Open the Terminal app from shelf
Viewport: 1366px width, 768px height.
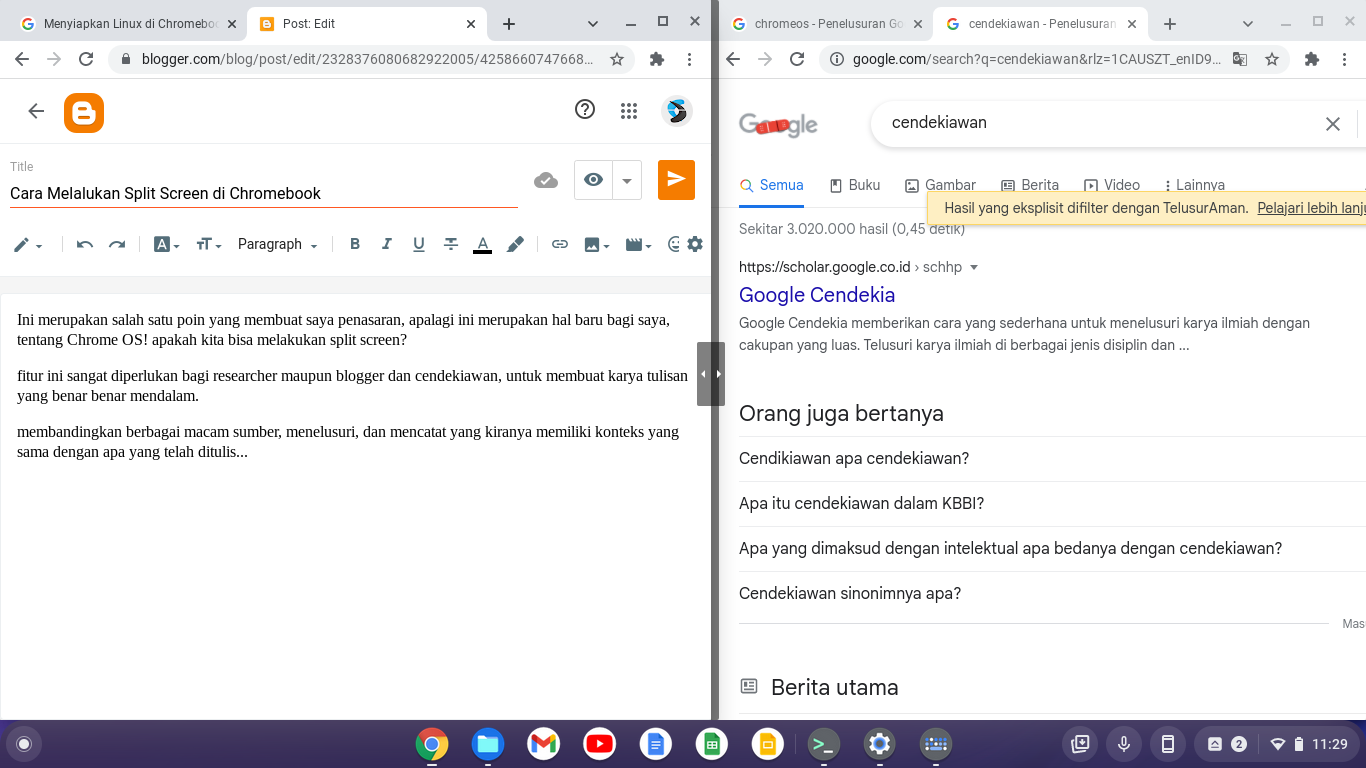point(823,744)
